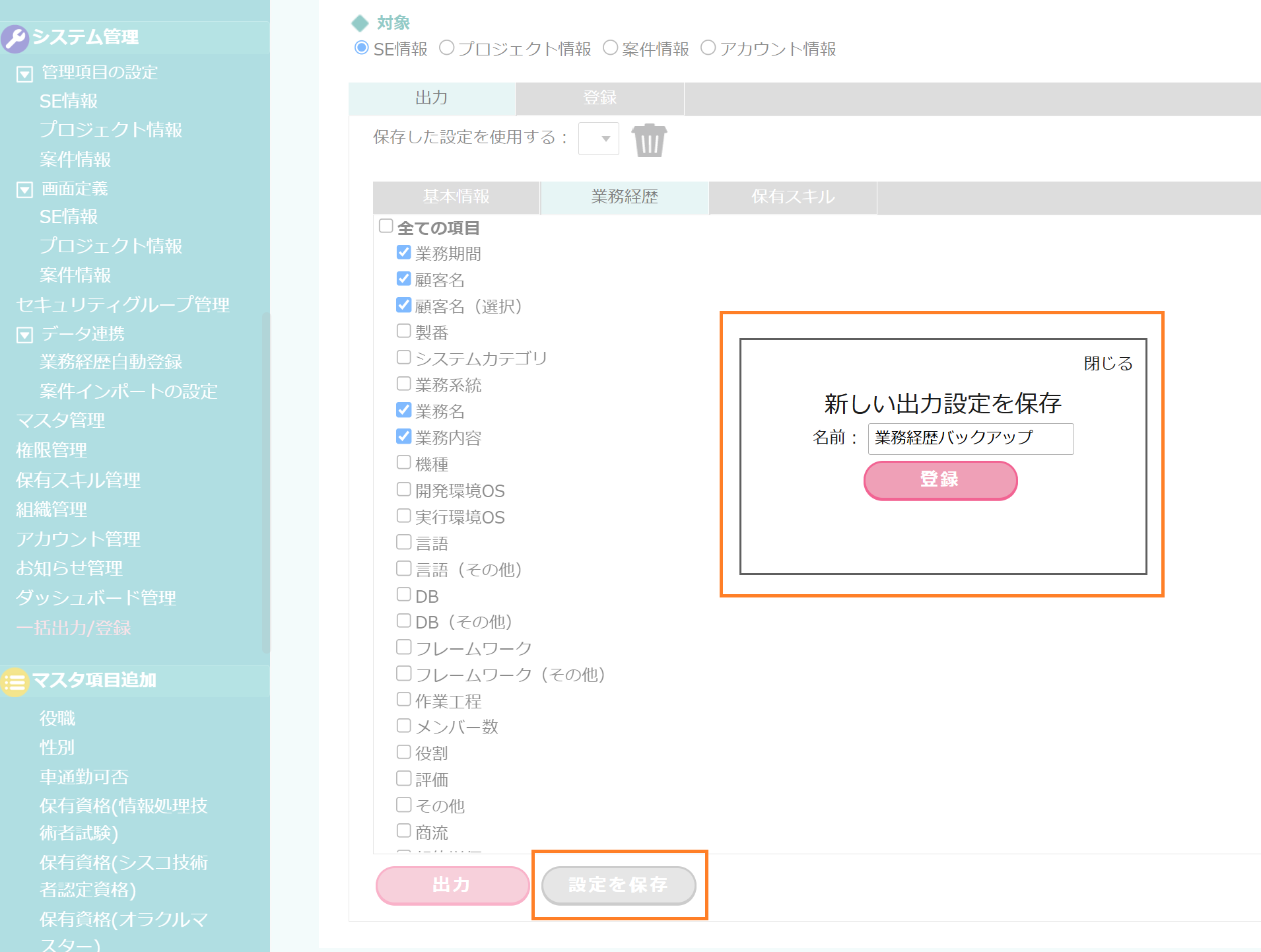This screenshot has width=1261, height=952.
Task: Open the 保有スキル tab
Action: (x=792, y=197)
